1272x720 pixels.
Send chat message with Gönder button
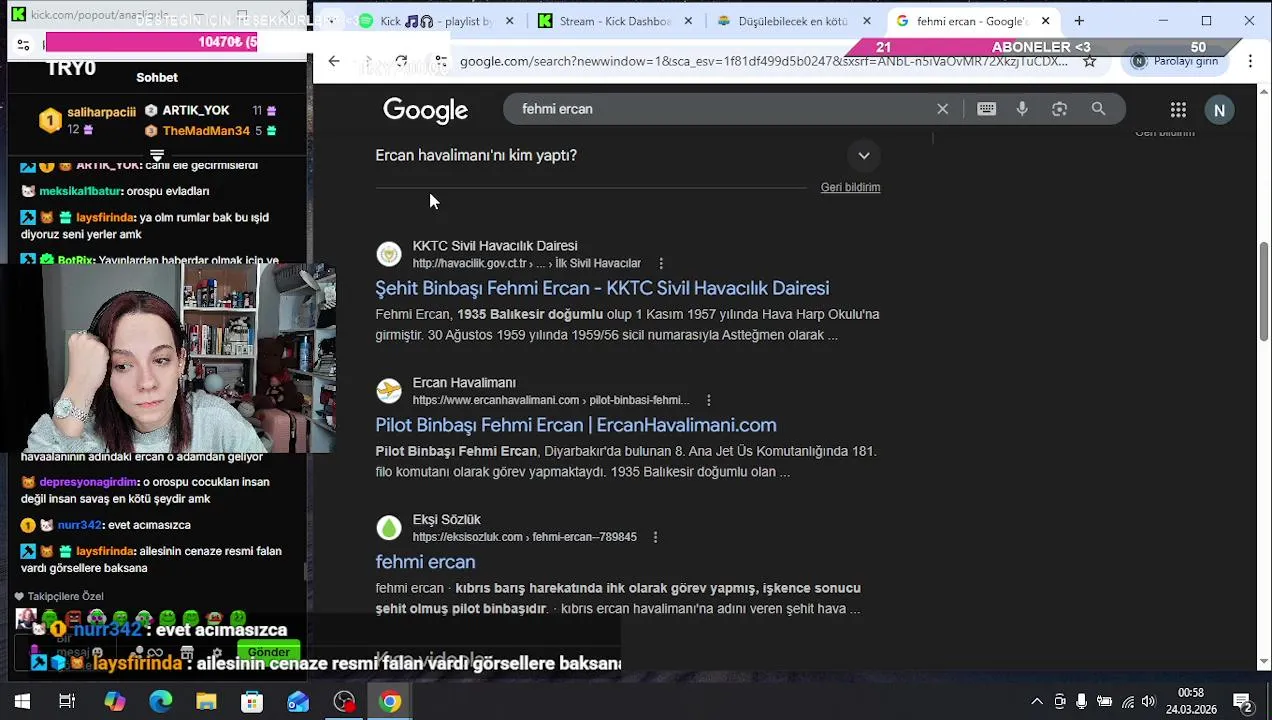[x=269, y=652]
